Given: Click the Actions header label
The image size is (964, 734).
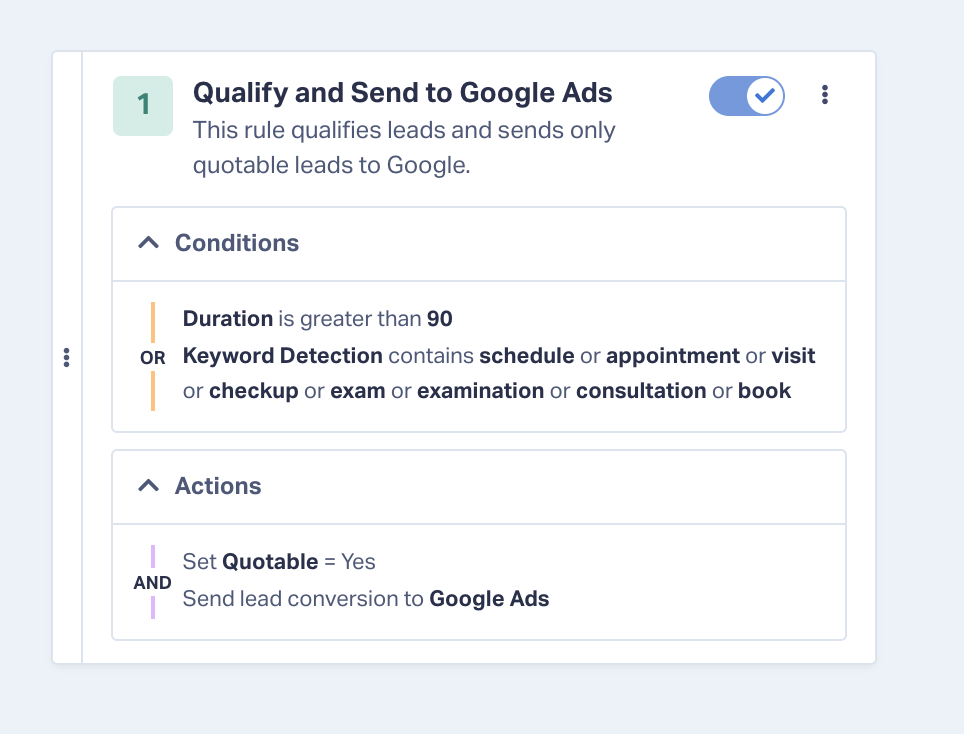Looking at the screenshot, I should point(218,486).
